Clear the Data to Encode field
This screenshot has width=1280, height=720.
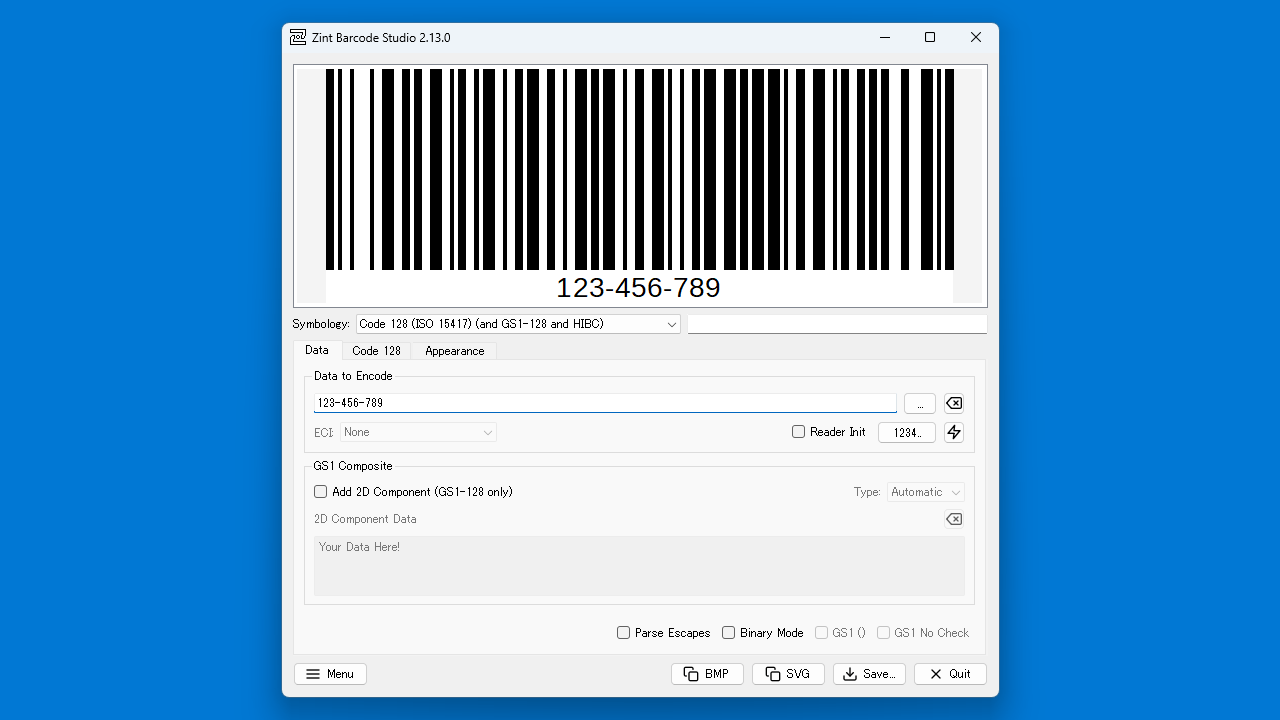point(954,403)
